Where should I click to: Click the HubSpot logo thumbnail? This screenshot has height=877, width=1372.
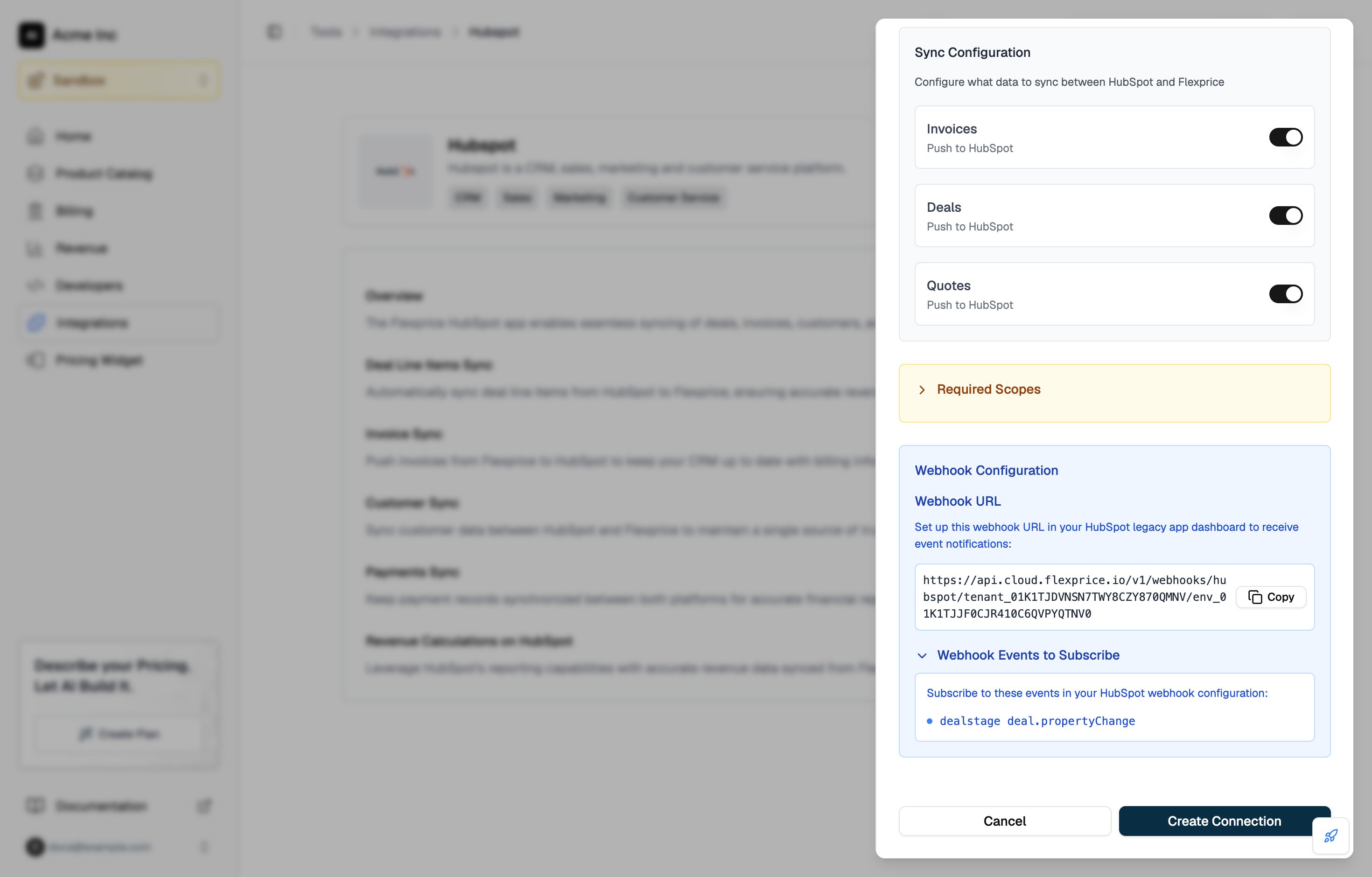395,171
